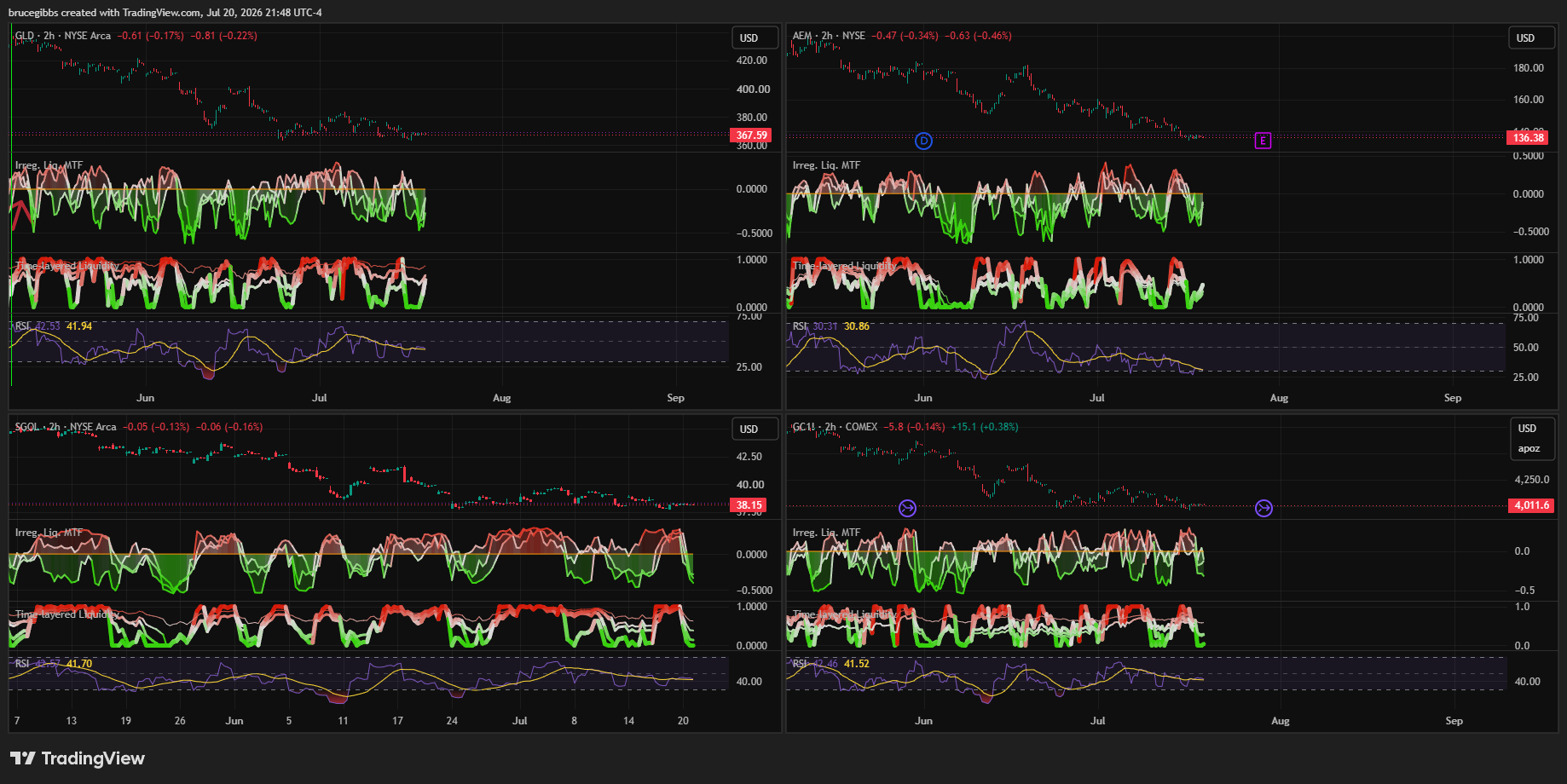Click the Irreg. Liq. MTF label in SGOL pane

click(x=49, y=533)
